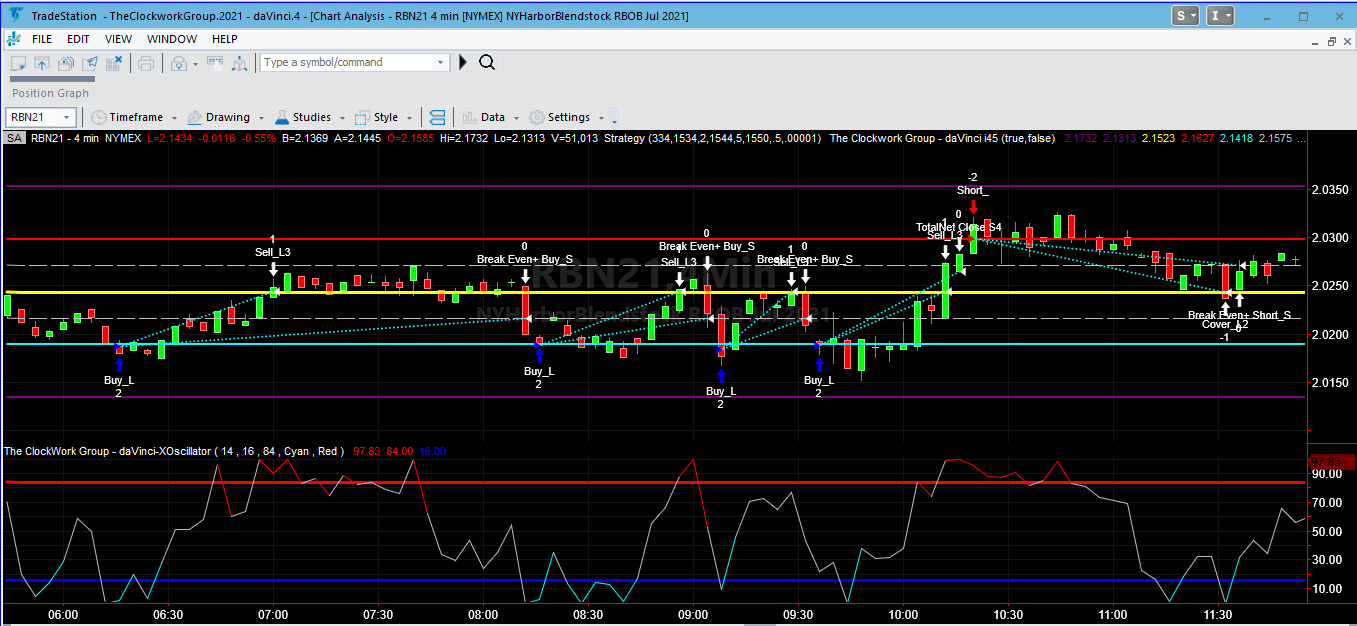Screen dimensions: 1357x626
Task: Click the I dropdown button in title bar
Action: click(1220, 15)
